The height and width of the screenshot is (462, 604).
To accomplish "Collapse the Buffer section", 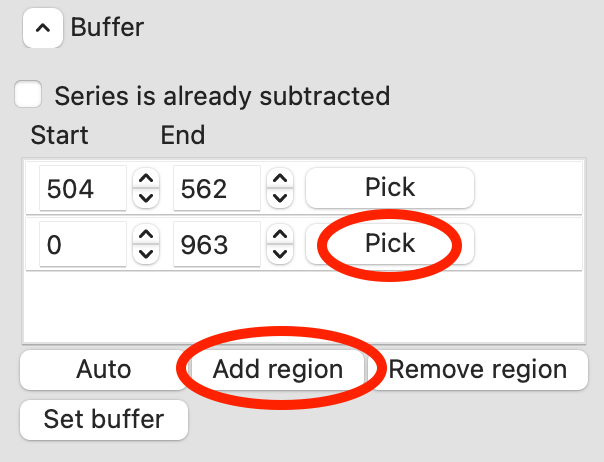I will pos(41,29).
